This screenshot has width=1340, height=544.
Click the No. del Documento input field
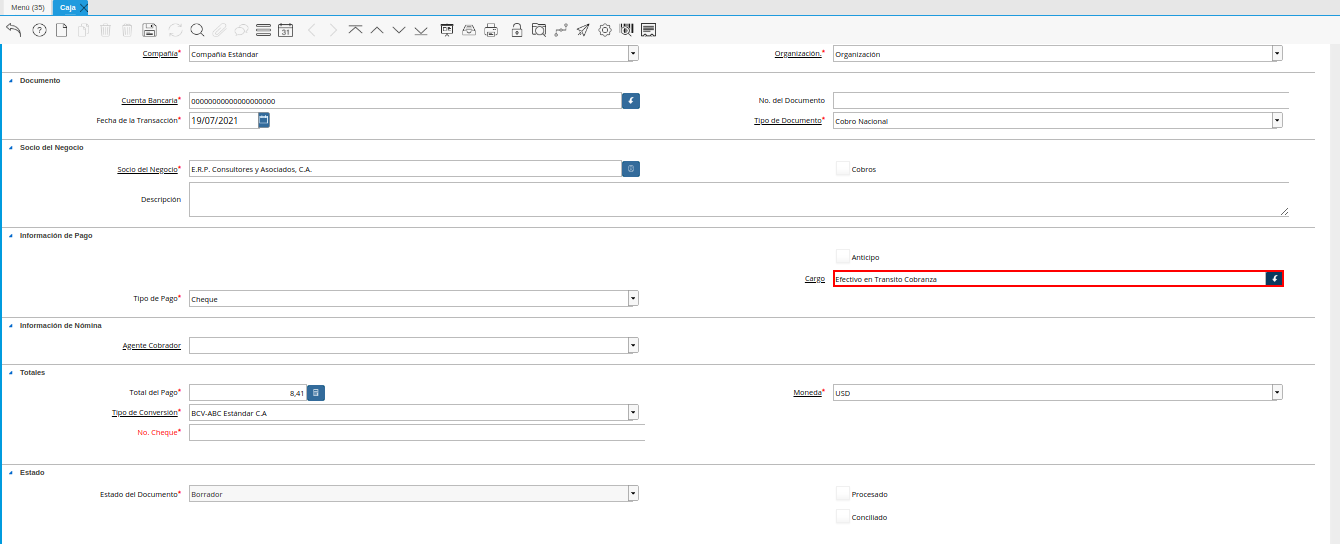click(x=1061, y=100)
